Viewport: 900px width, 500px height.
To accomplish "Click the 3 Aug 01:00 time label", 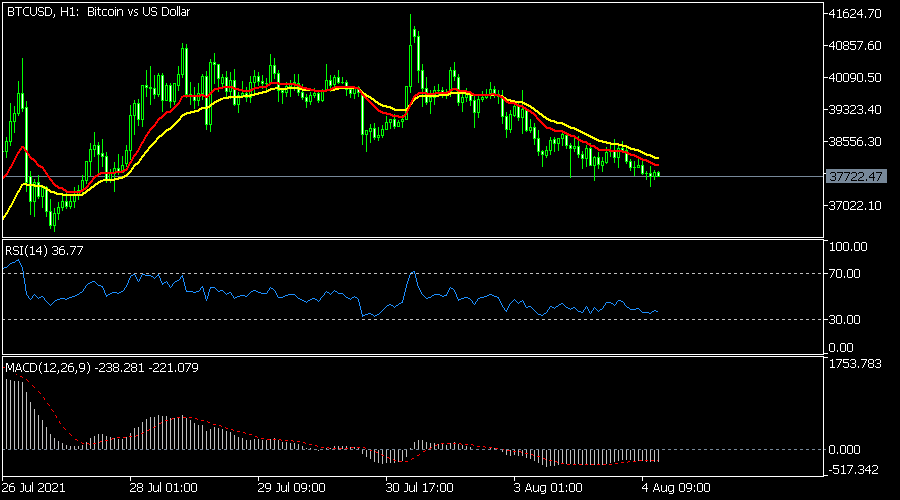I will pos(548,488).
